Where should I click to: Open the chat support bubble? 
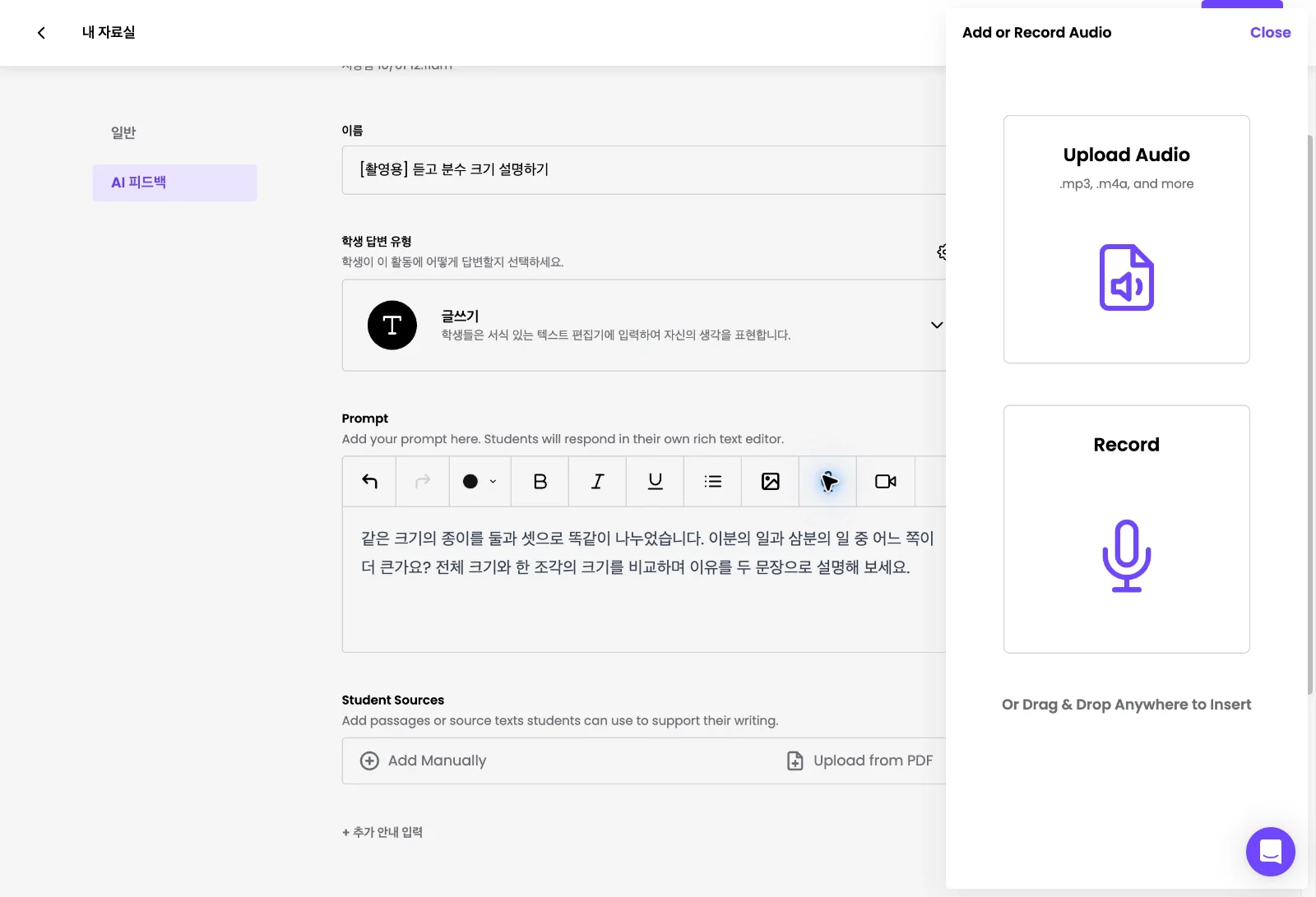click(x=1271, y=852)
